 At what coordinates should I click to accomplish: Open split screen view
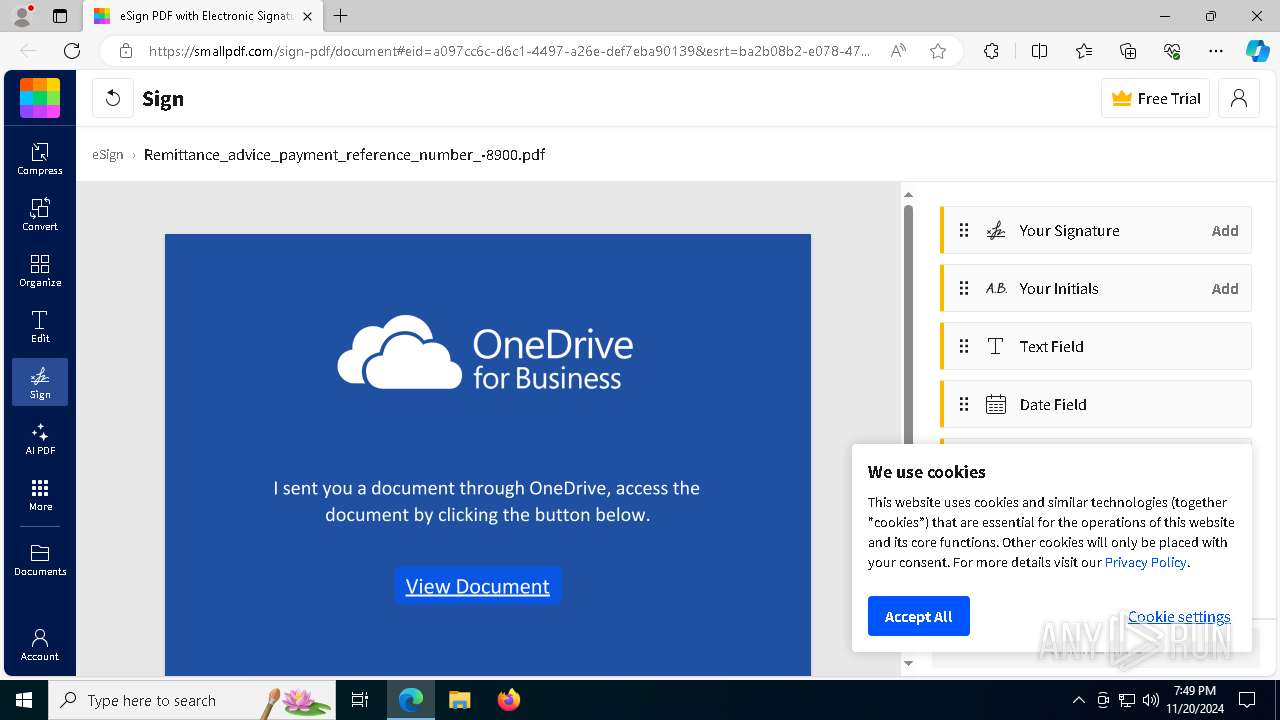click(1039, 51)
